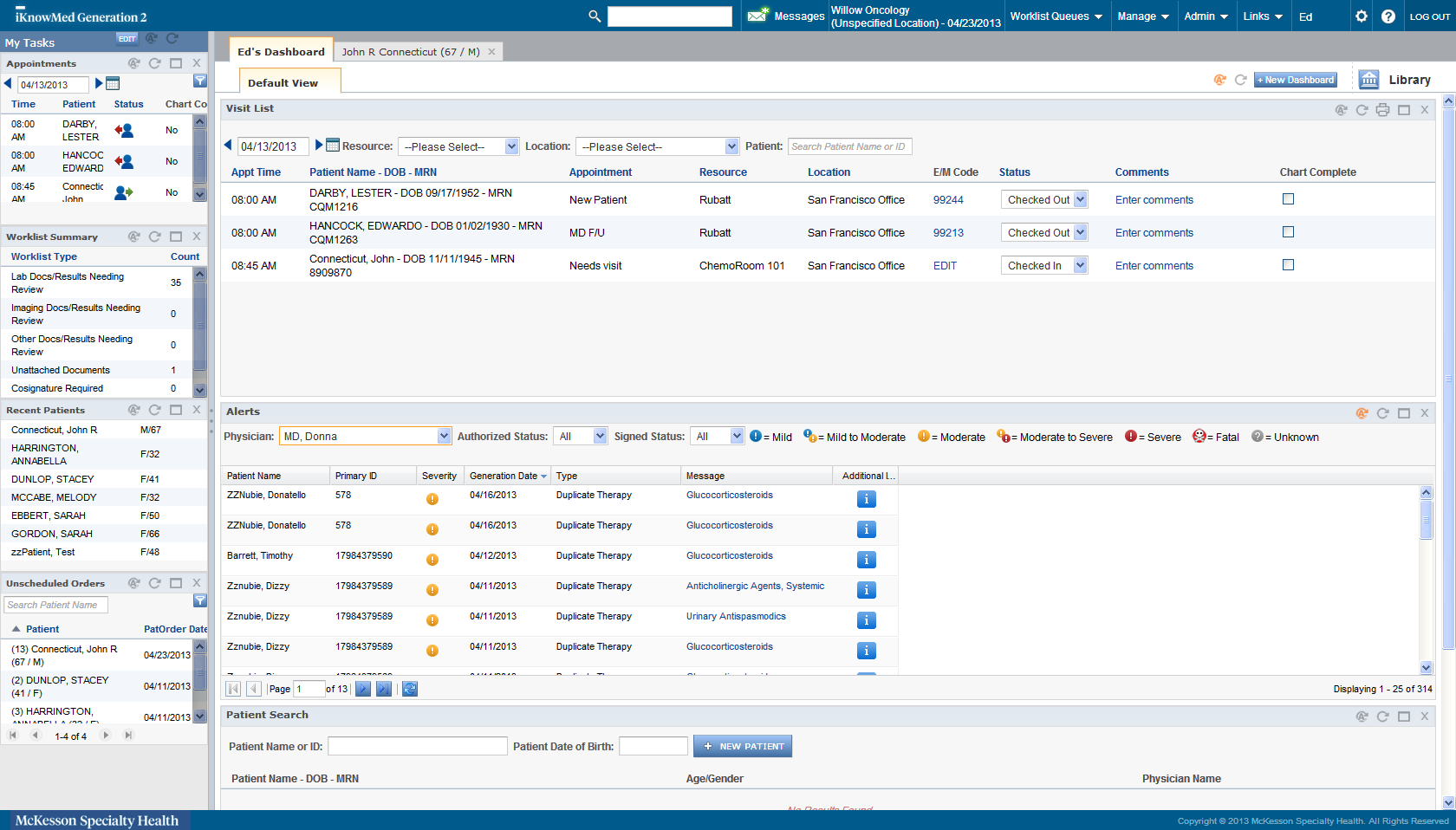Image resolution: width=1456 pixels, height=830 pixels.
Task: Print the Visit List using the printer icon
Action: (x=1382, y=109)
